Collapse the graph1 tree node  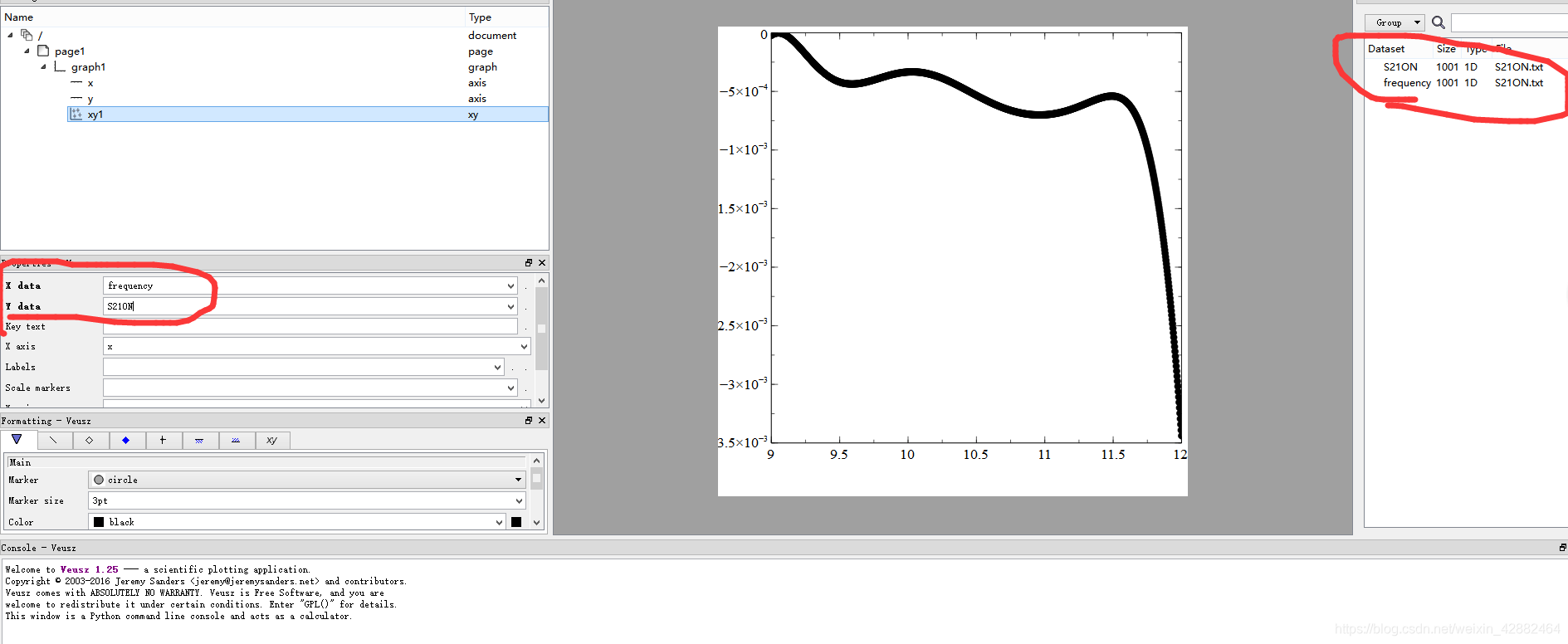pos(43,66)
